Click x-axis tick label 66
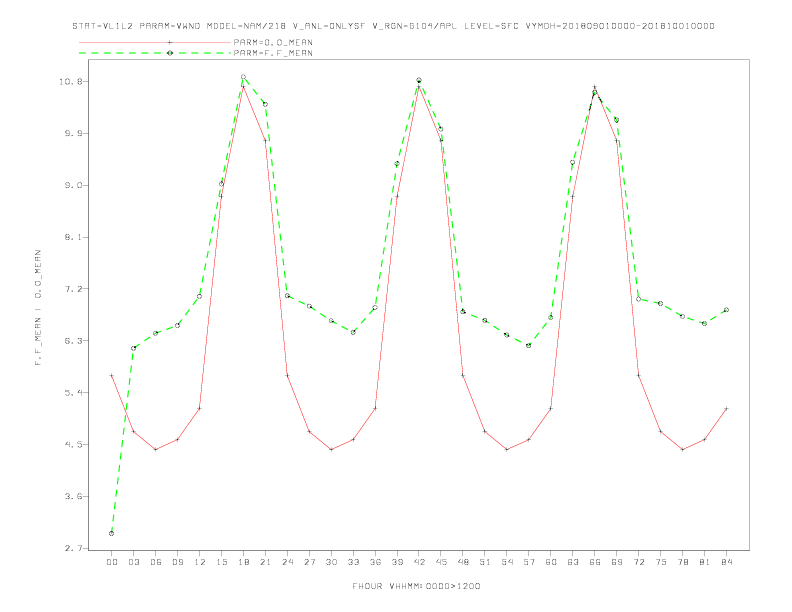Viewport: 792px width, 612px height. (x=595, y=562)
